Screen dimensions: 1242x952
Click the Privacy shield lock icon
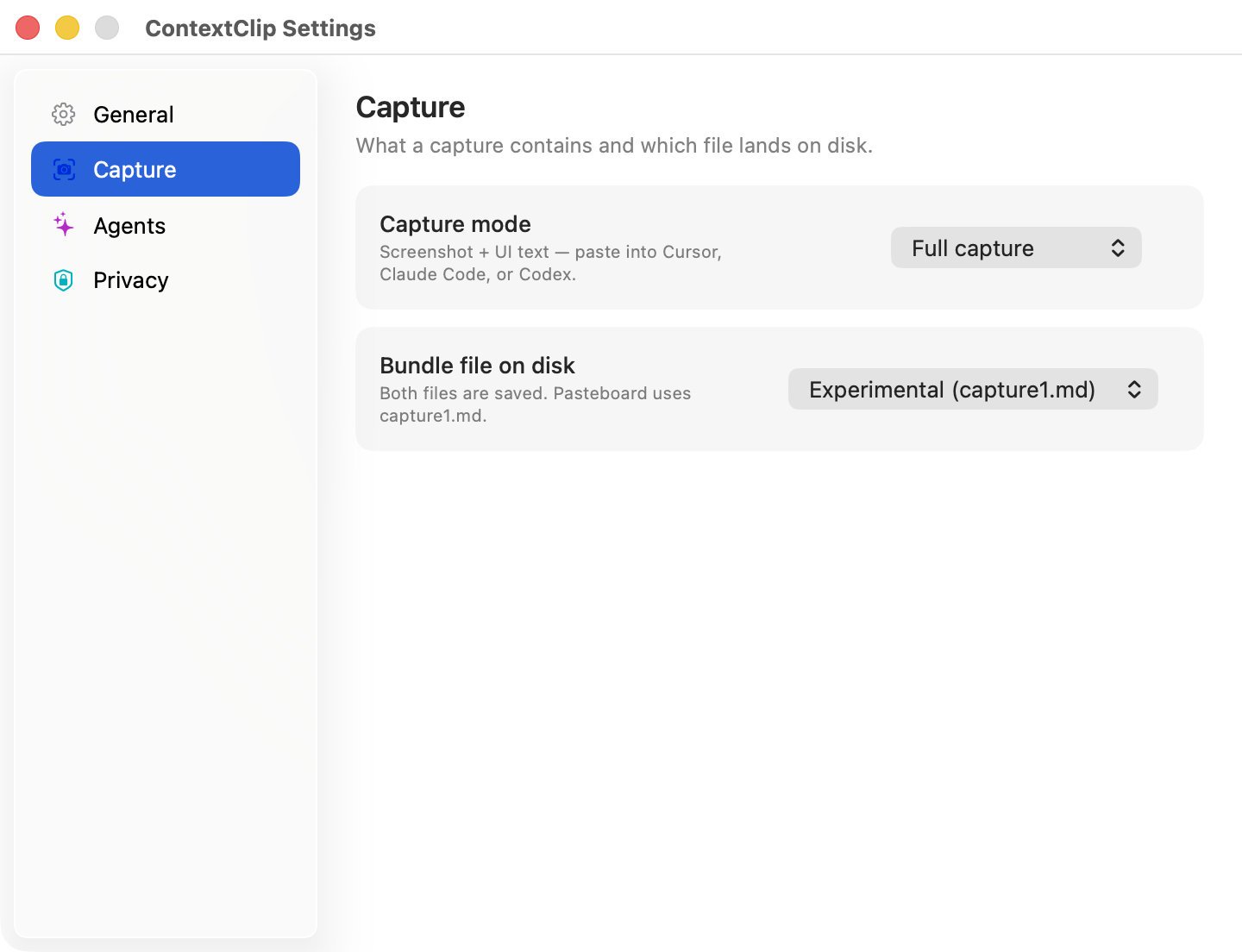(x=64, y=279)
